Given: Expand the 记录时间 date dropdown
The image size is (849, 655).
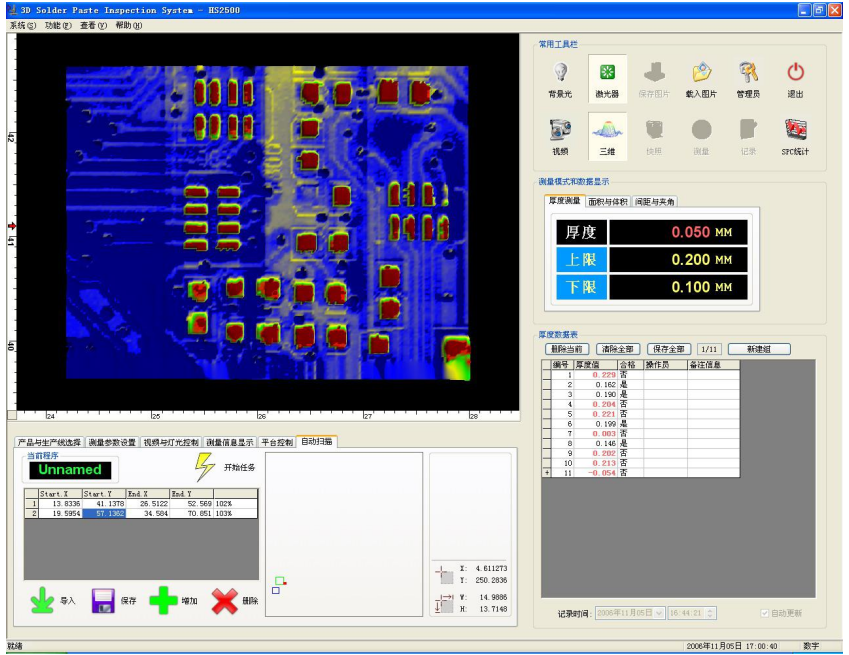Looking at the screenshot, I should [658, 613].
